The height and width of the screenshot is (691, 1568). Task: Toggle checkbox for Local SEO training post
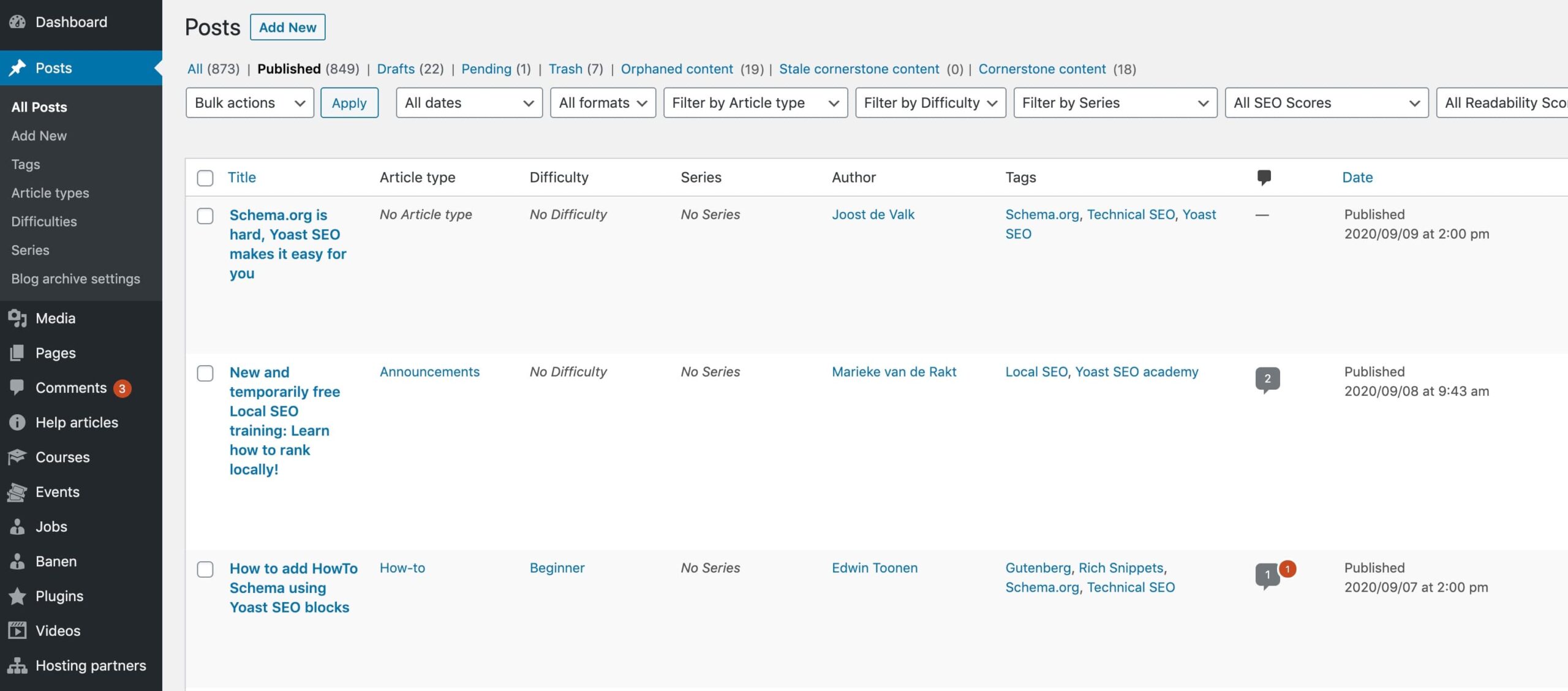[205, 372]
